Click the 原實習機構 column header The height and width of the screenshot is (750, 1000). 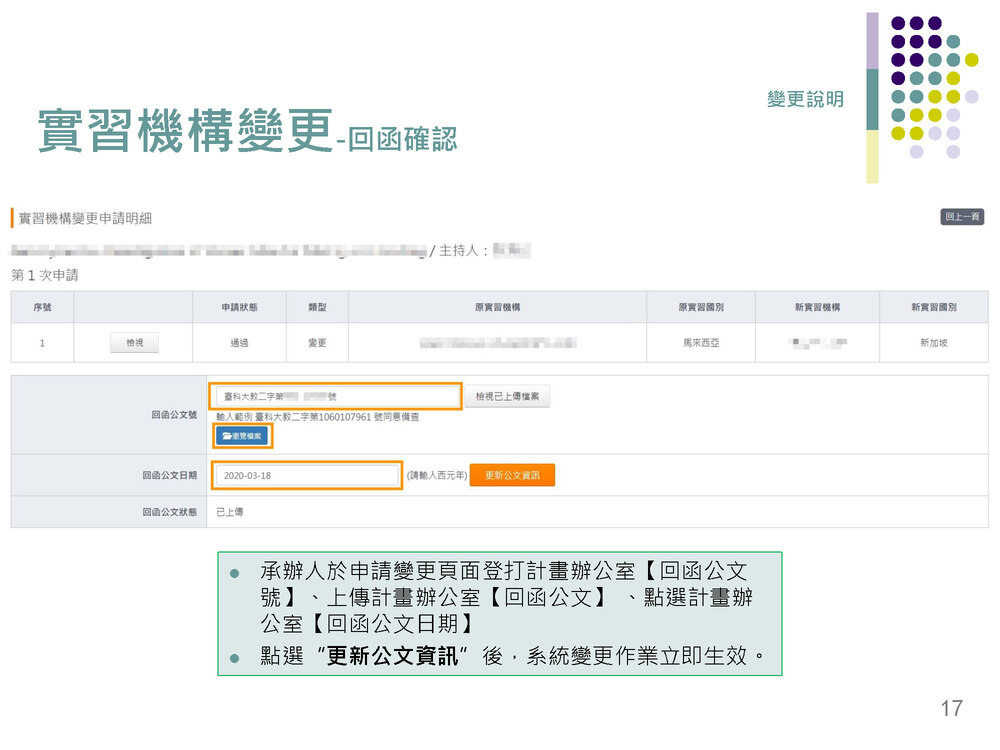[497, 307]
